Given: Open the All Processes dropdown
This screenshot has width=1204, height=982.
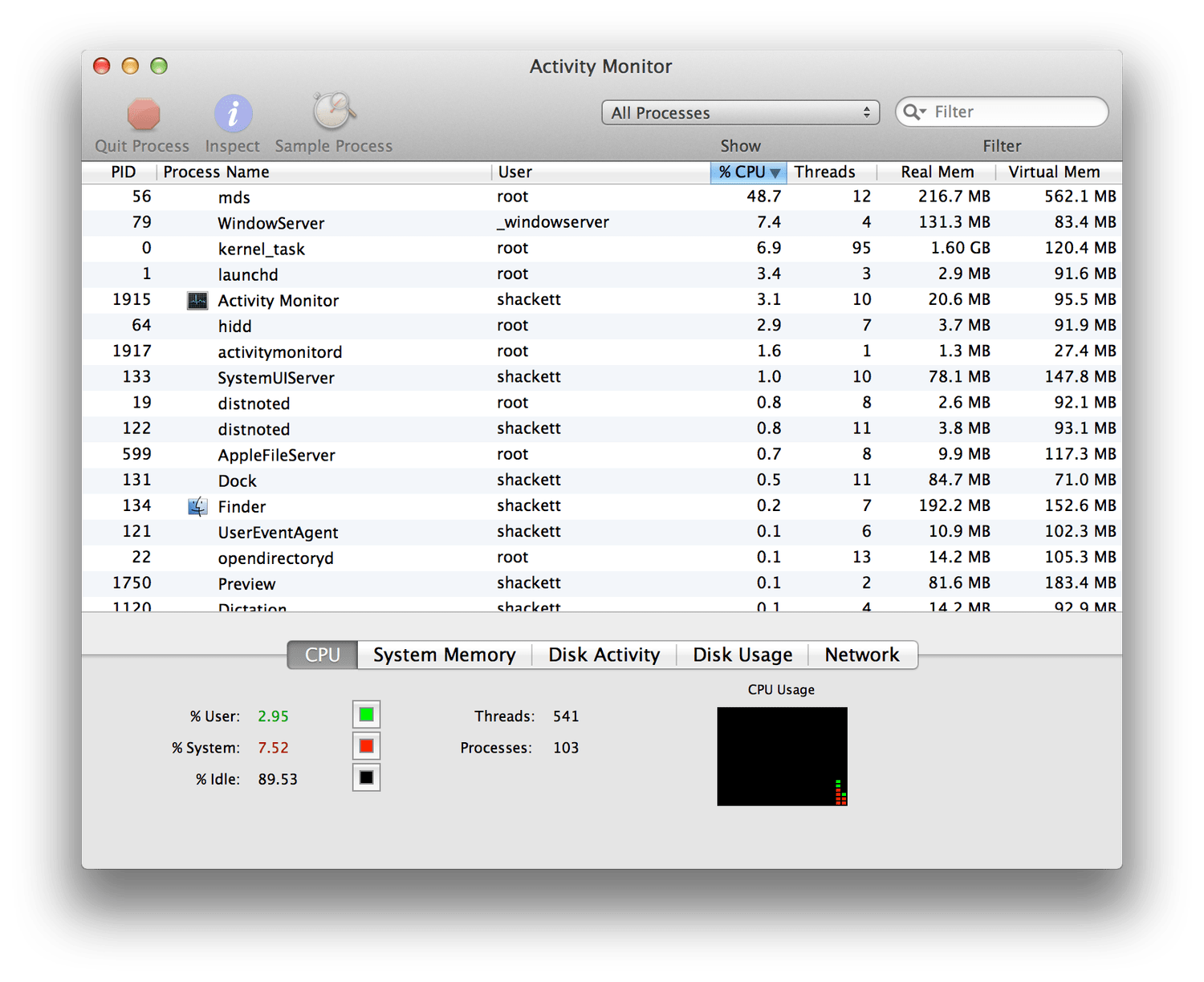Looking at the screenshot, I should pos(740,112).
